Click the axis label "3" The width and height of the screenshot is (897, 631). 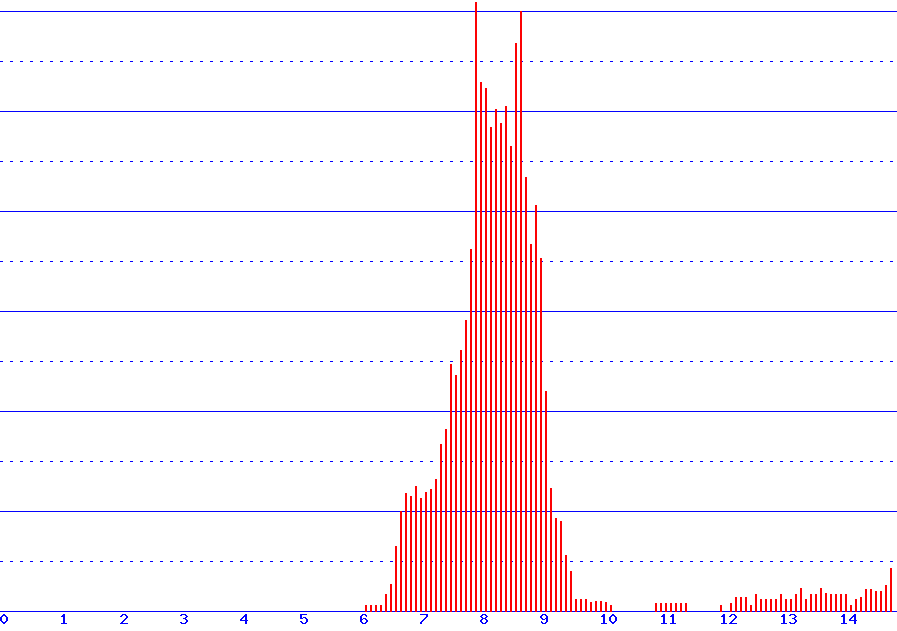click(184, 619)
